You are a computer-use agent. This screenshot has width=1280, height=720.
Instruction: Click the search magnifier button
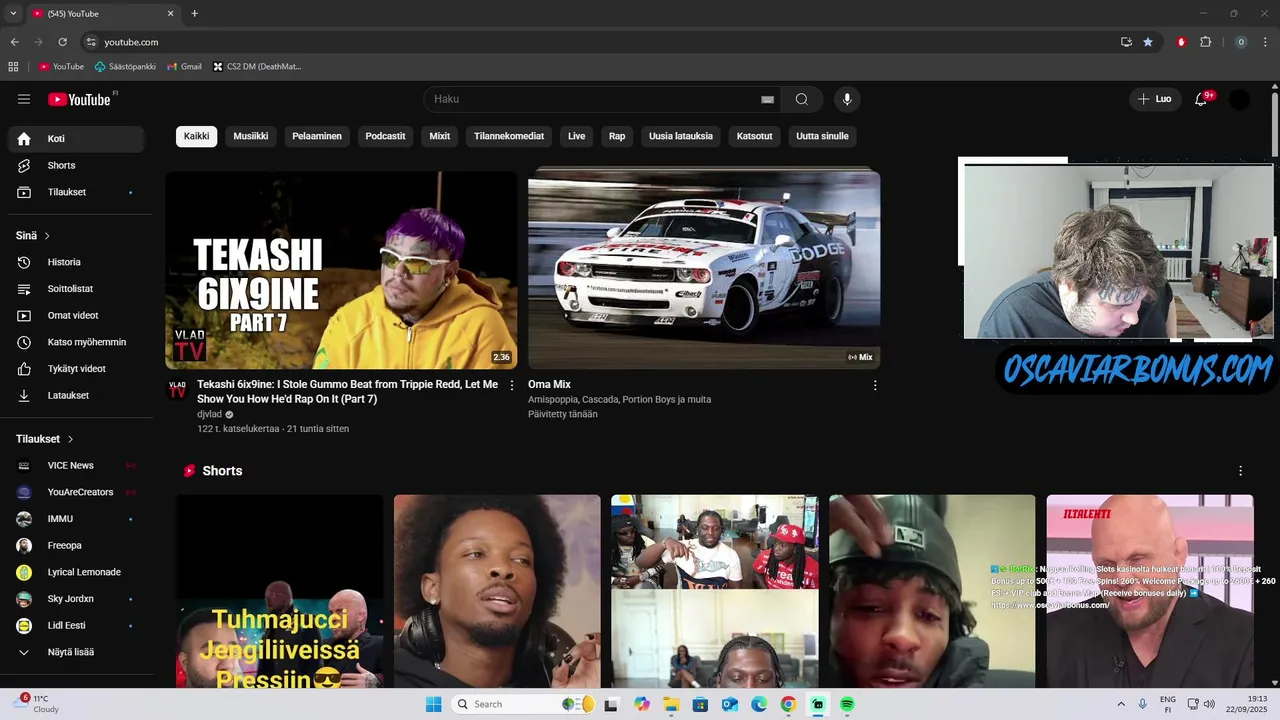802,99
